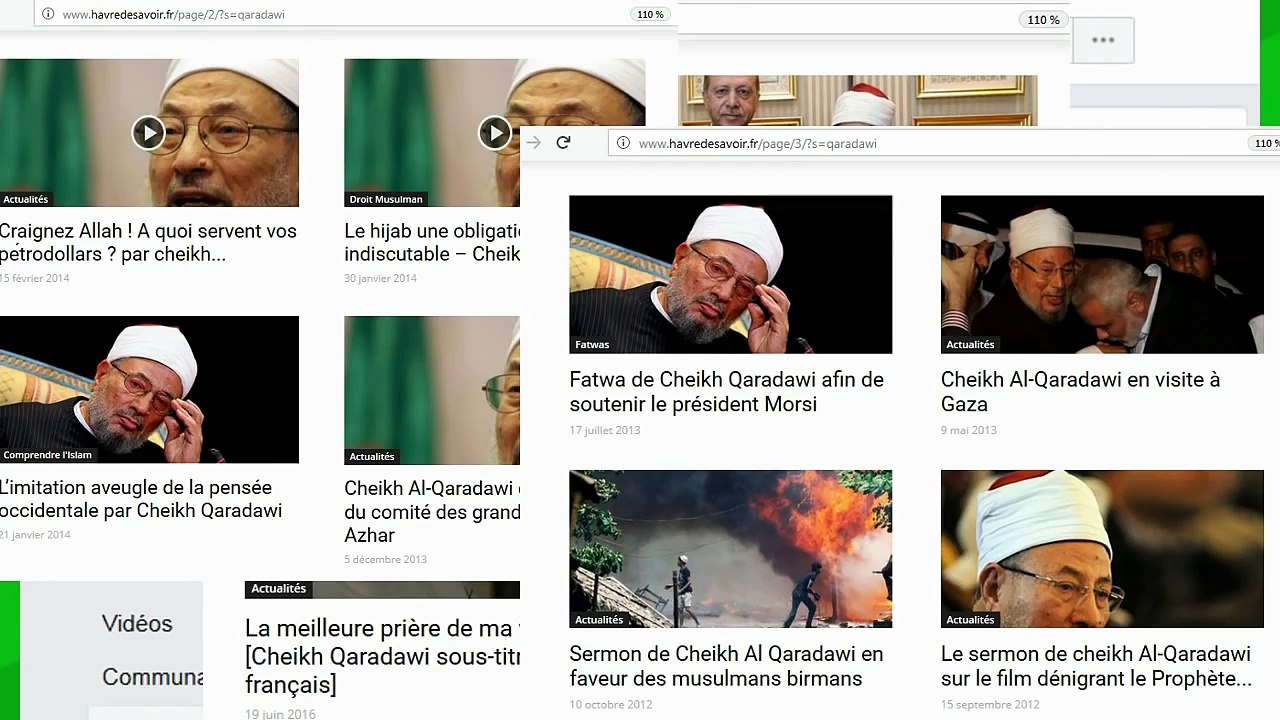Open the three-dots menu button
The image size is (1280, 720).
[1103, 40]
